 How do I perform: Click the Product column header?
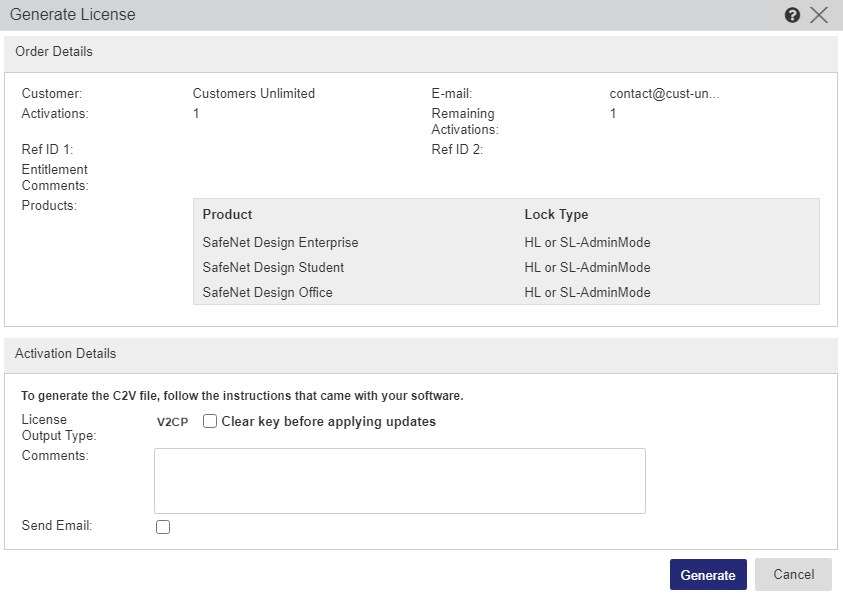[x=227, y=215]
